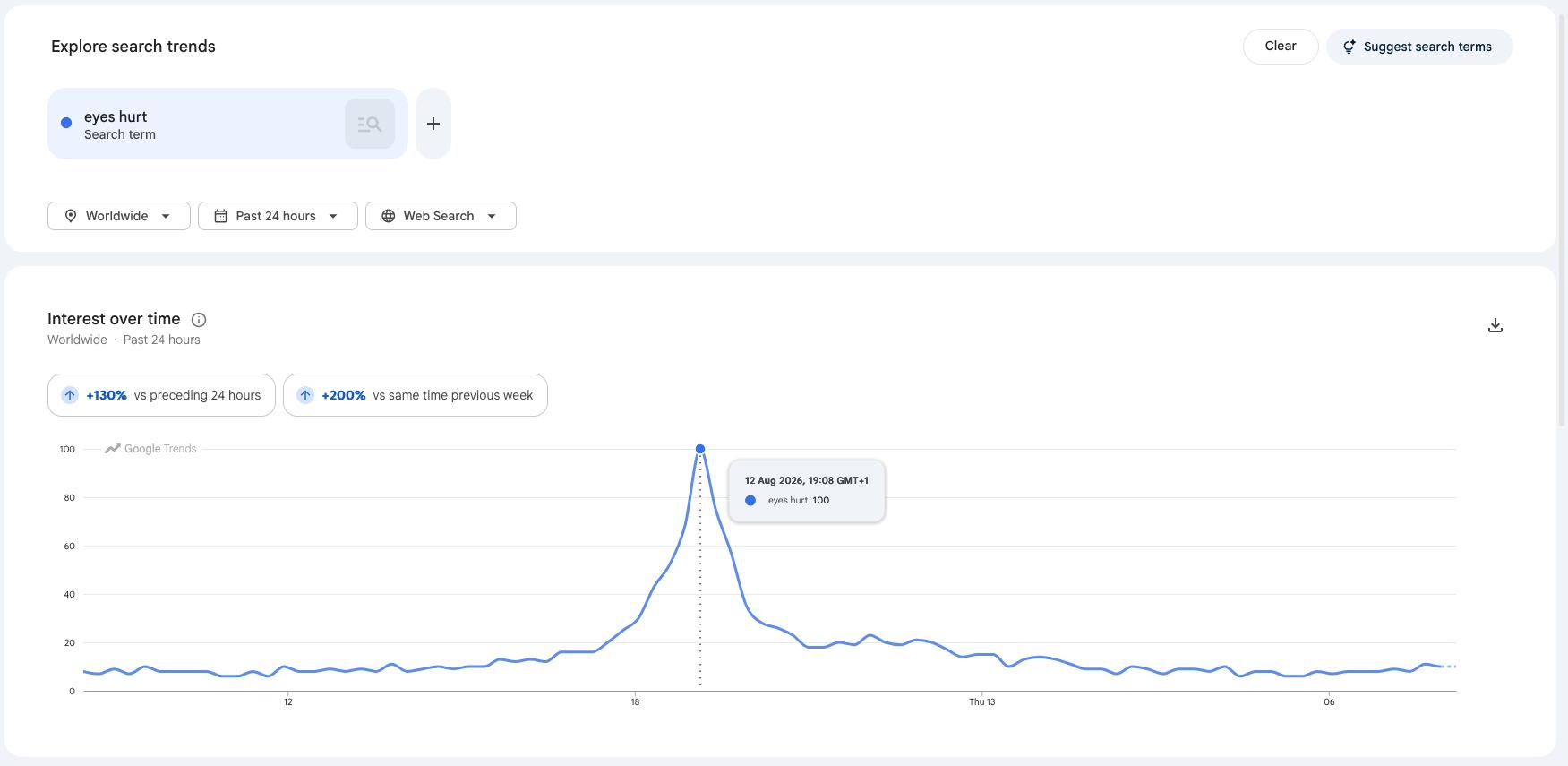Expand the Worldwide region dropdown
Viewport: 1568px width, 766px height.
tap(119, 216)
